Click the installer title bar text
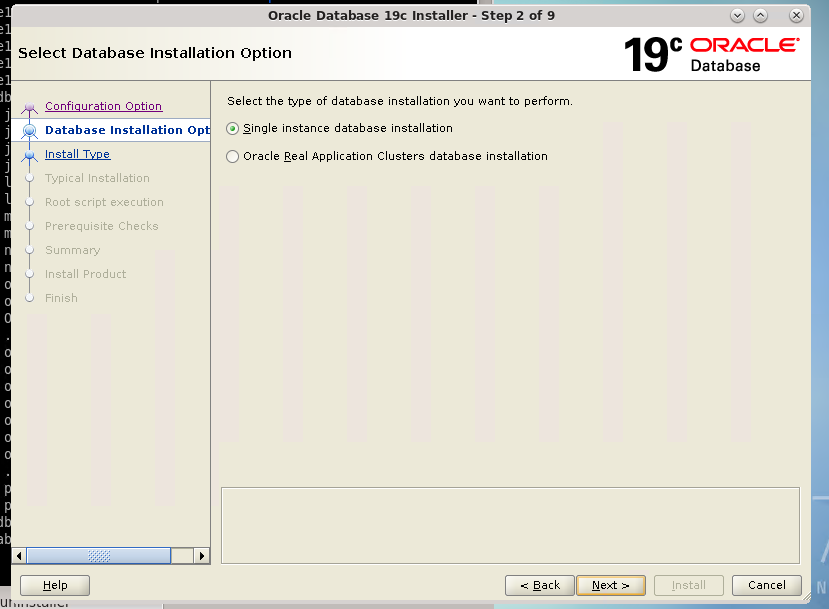 (411, 15)
